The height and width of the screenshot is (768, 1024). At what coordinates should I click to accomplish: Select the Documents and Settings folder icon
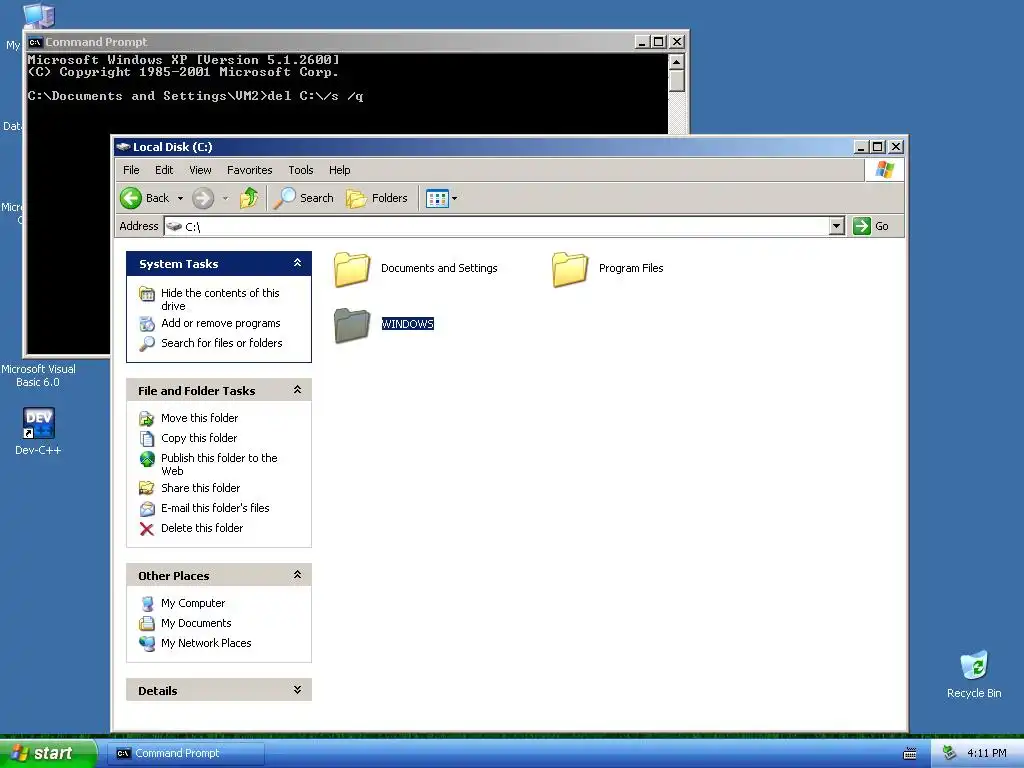click(x=352, y=269)
